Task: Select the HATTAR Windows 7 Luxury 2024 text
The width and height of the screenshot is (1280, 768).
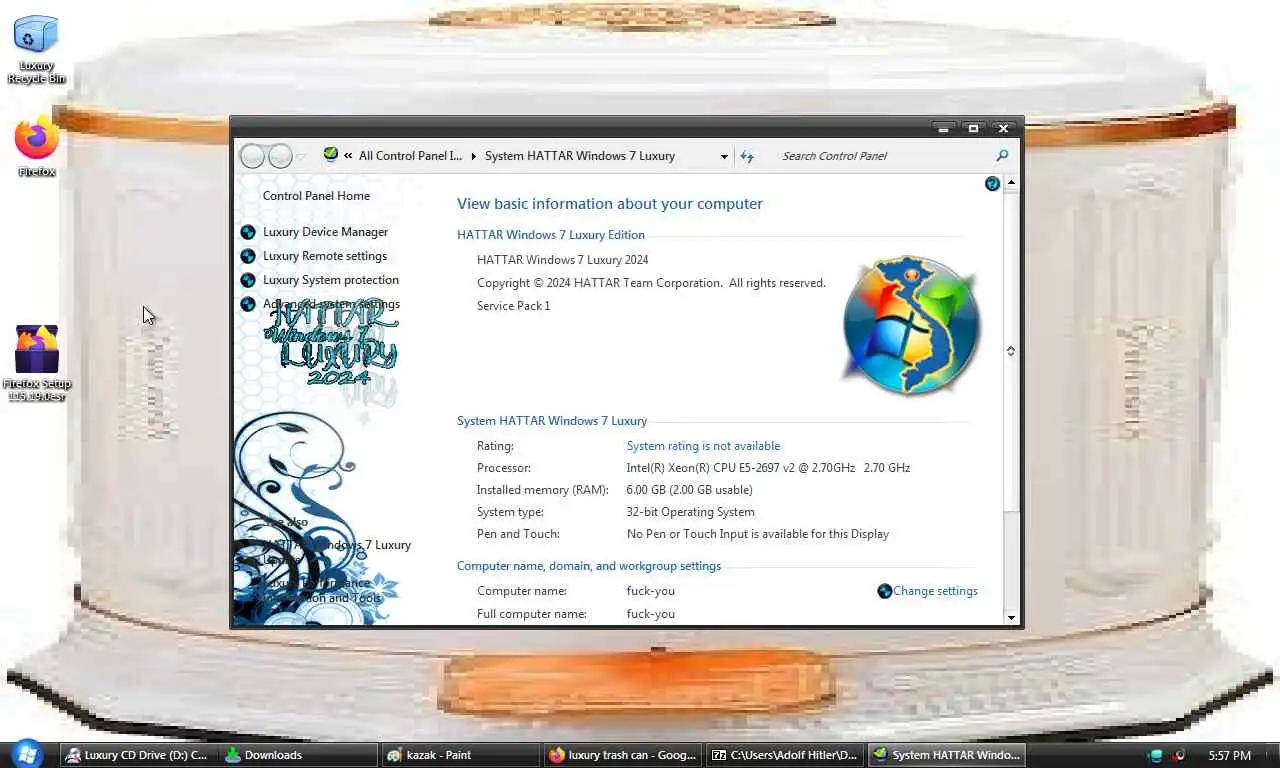Action: pyautogui.click(x=563, y=260)
